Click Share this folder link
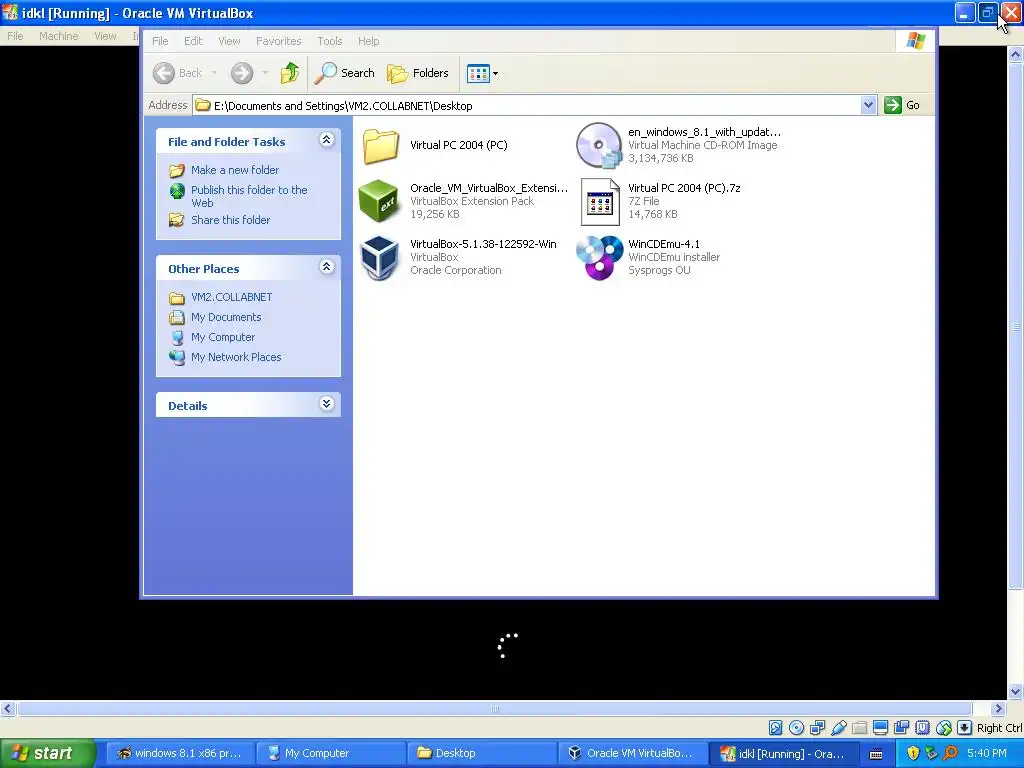 coord(231,220)
